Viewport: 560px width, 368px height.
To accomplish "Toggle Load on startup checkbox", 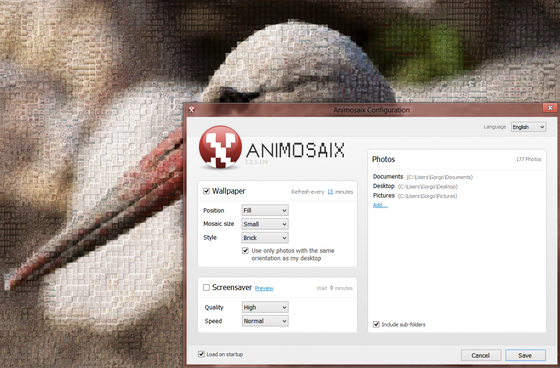I will [x=201, y=354].
